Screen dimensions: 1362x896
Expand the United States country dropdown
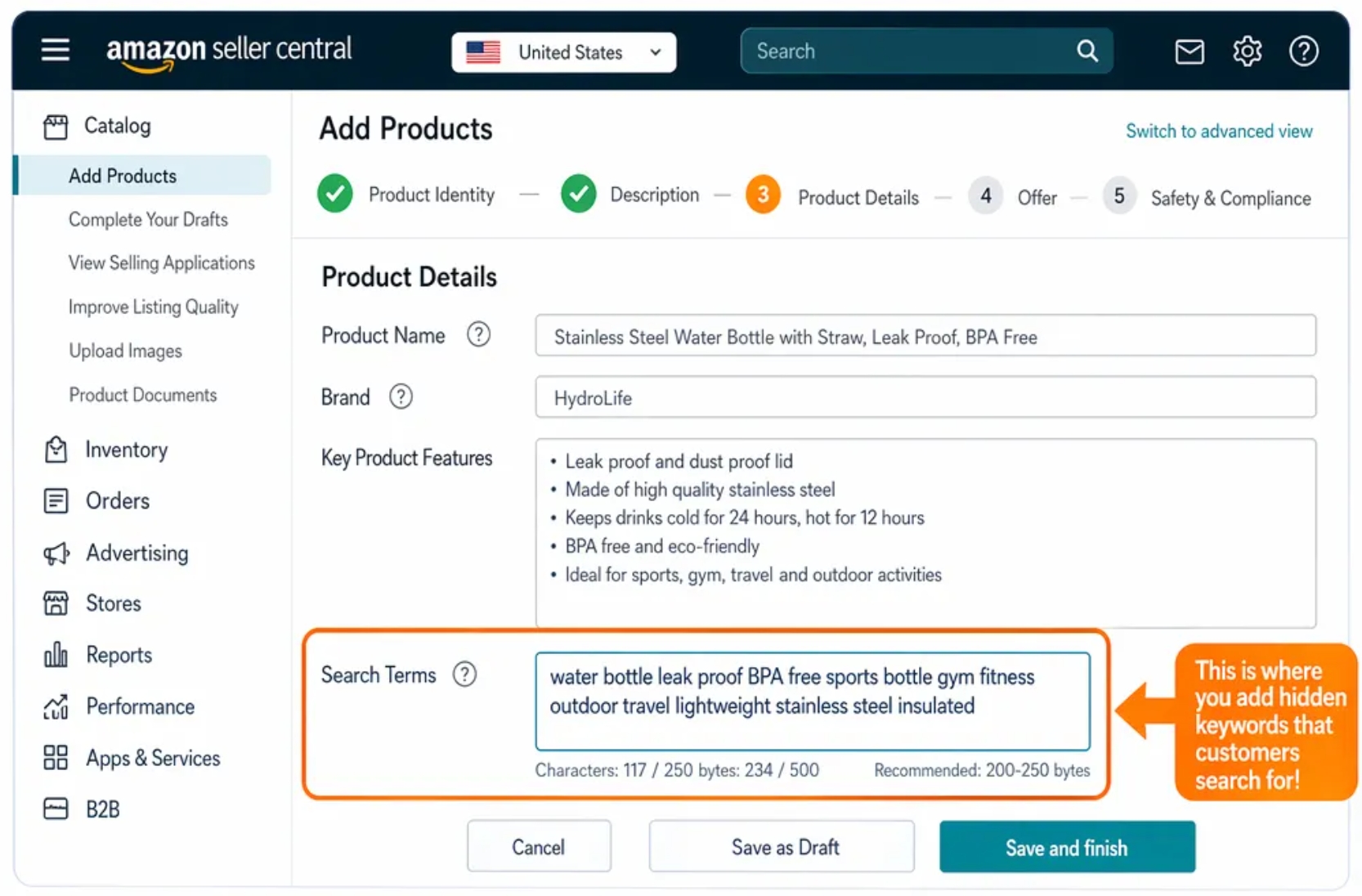coord(654,52)
